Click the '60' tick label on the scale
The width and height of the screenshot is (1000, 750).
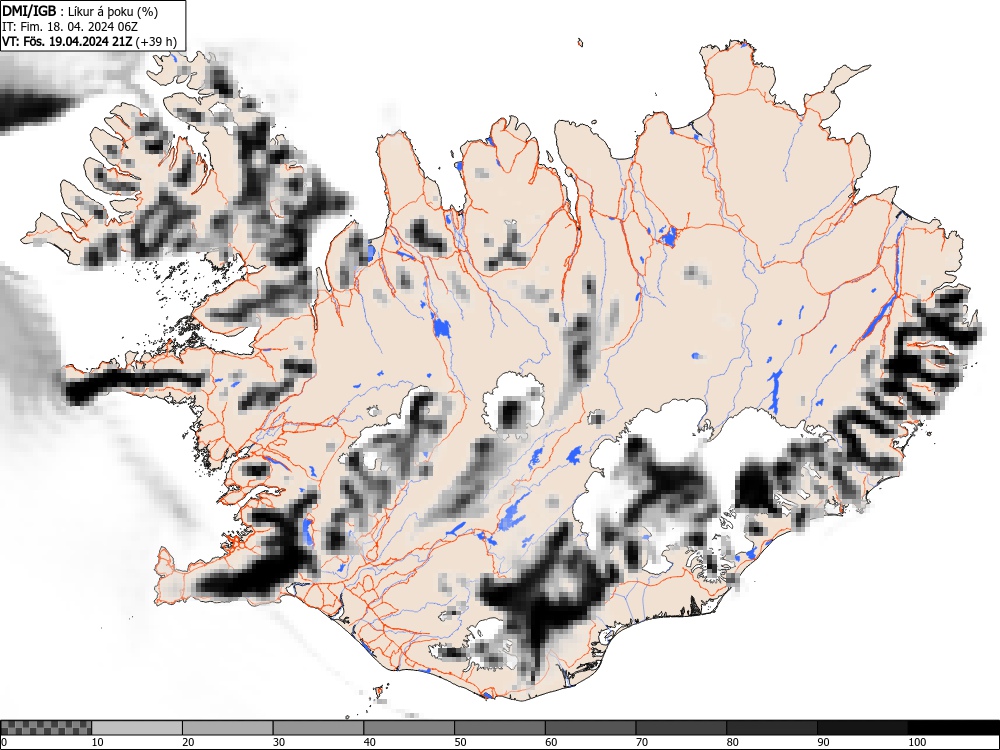(550, 742)
